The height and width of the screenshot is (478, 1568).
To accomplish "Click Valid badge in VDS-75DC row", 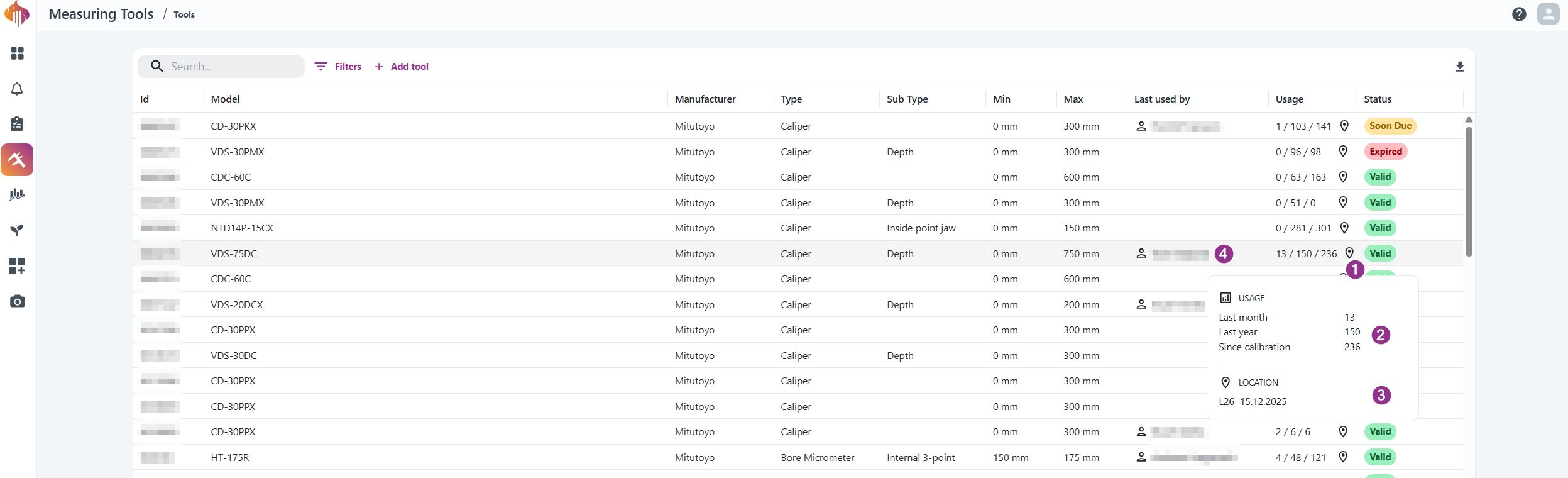I will click(x=1380, y=253).
